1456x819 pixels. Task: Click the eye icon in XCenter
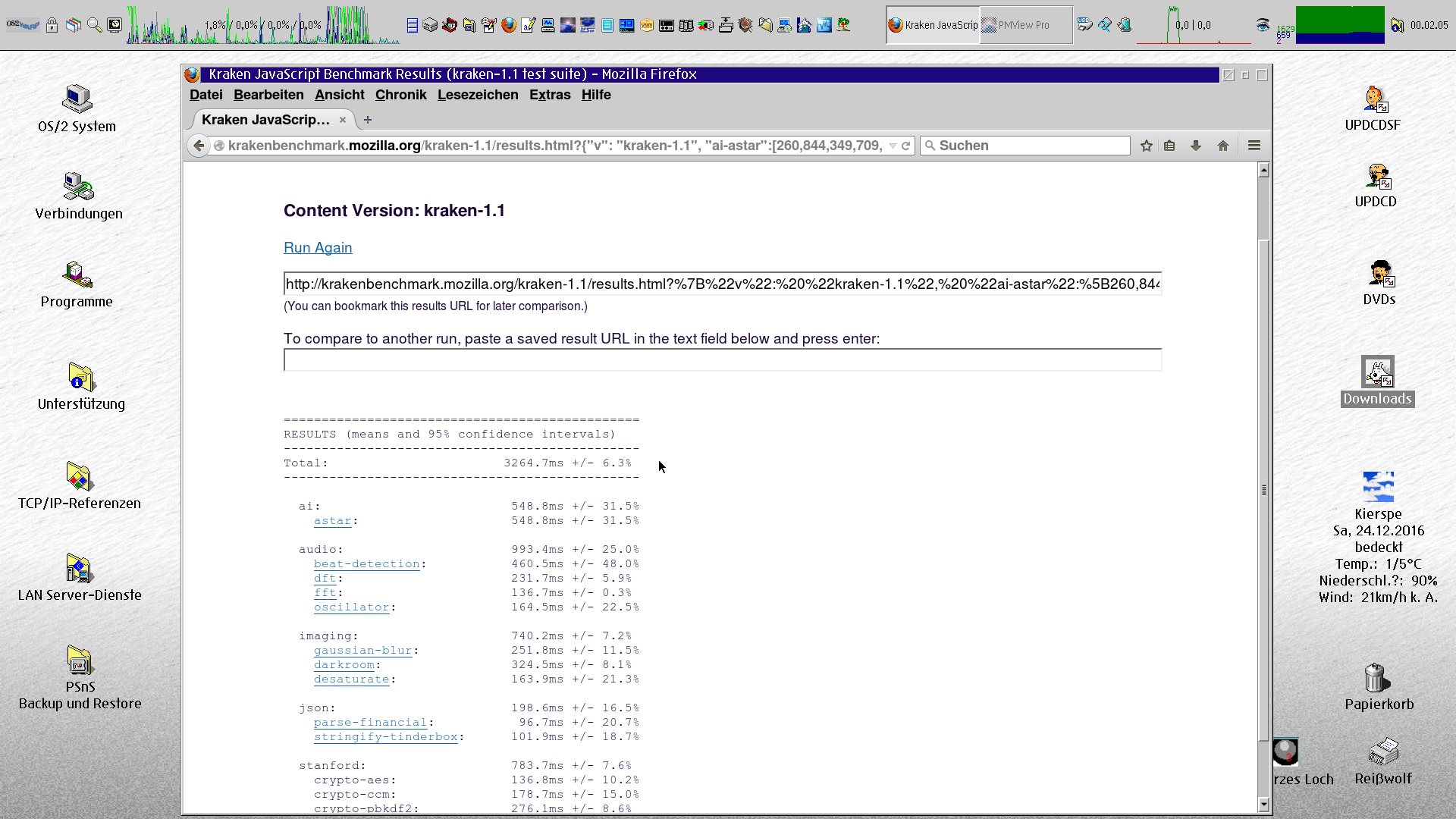pos(1263,25)
